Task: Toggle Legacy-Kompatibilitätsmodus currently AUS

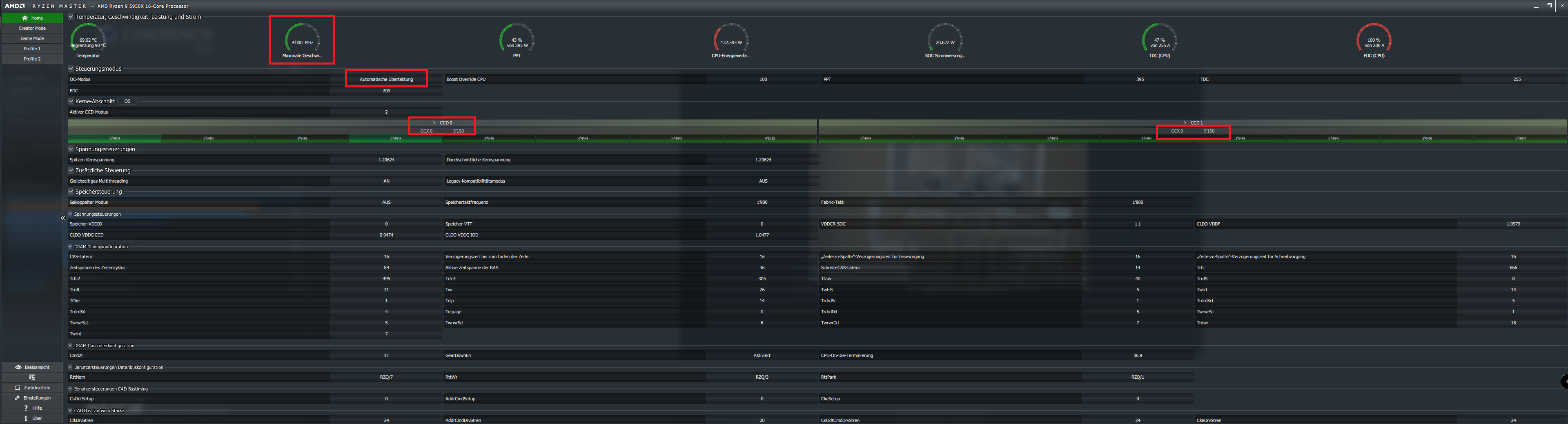Action: point(763,181)
